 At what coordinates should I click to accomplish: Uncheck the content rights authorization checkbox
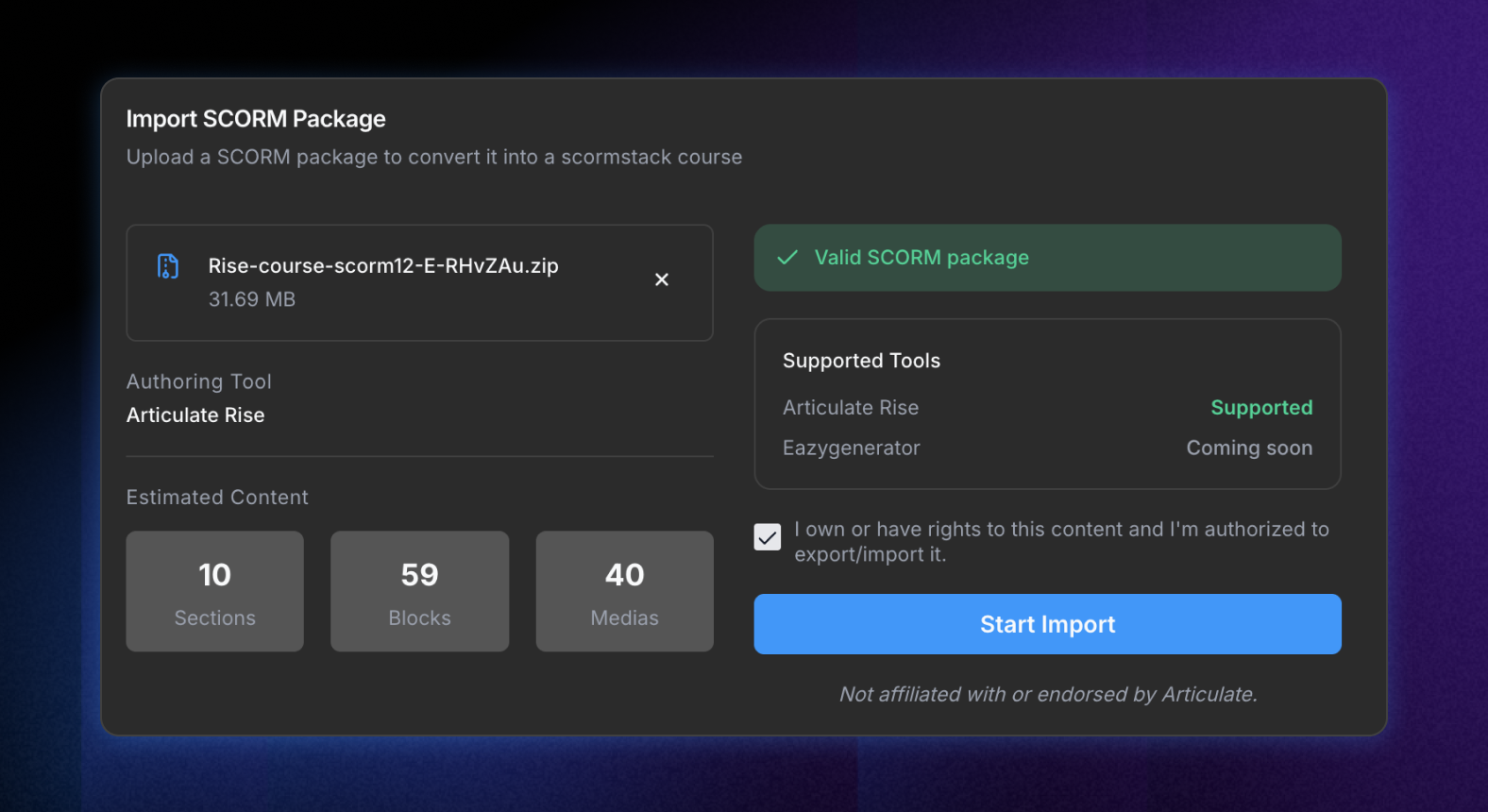point(768,537)
